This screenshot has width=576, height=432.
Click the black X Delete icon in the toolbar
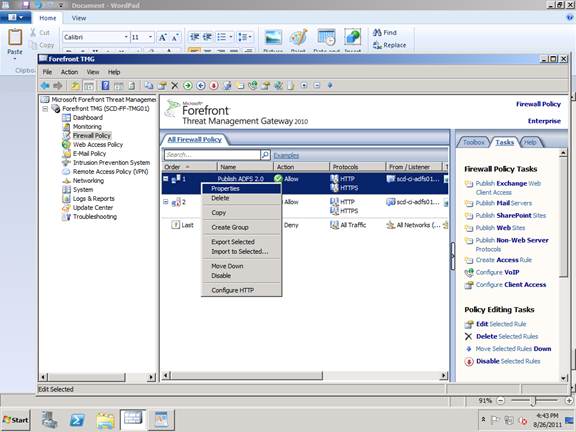click(175, 86)
